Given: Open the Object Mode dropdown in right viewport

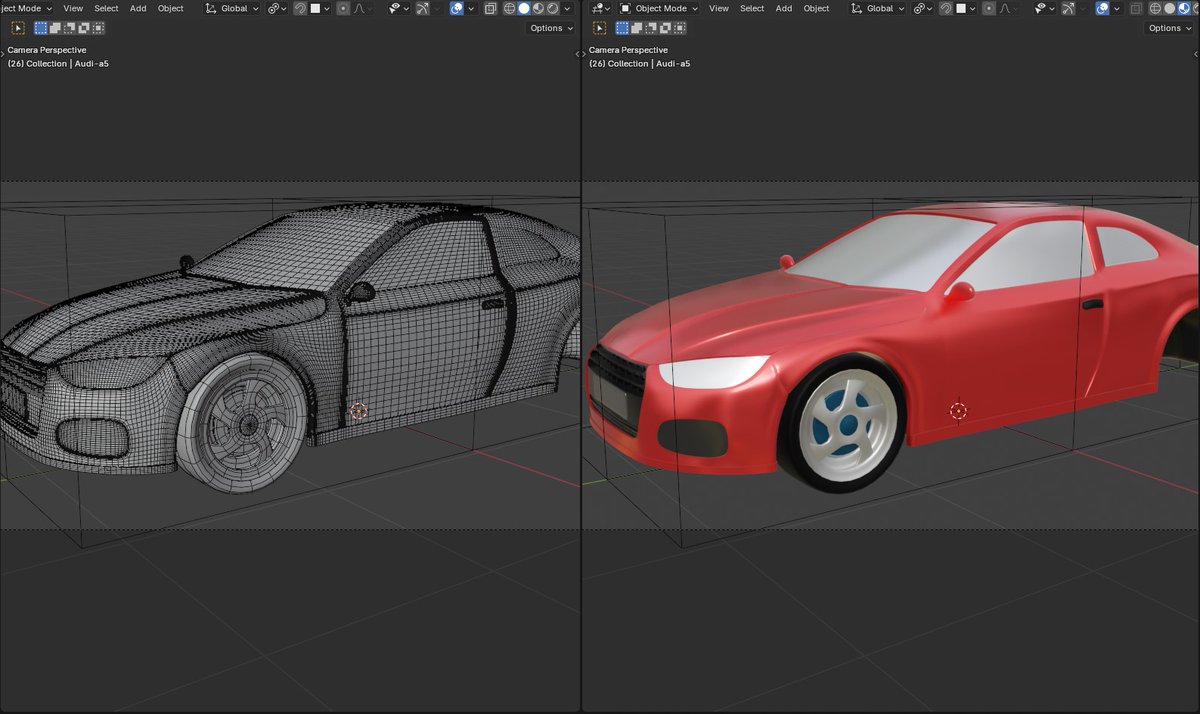Looking at the screenshot, I should pos(660,8).
